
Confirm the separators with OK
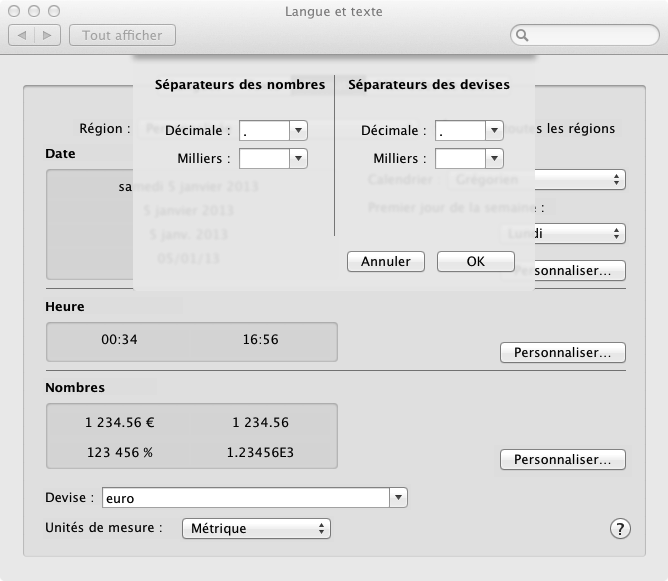[475, 261]
